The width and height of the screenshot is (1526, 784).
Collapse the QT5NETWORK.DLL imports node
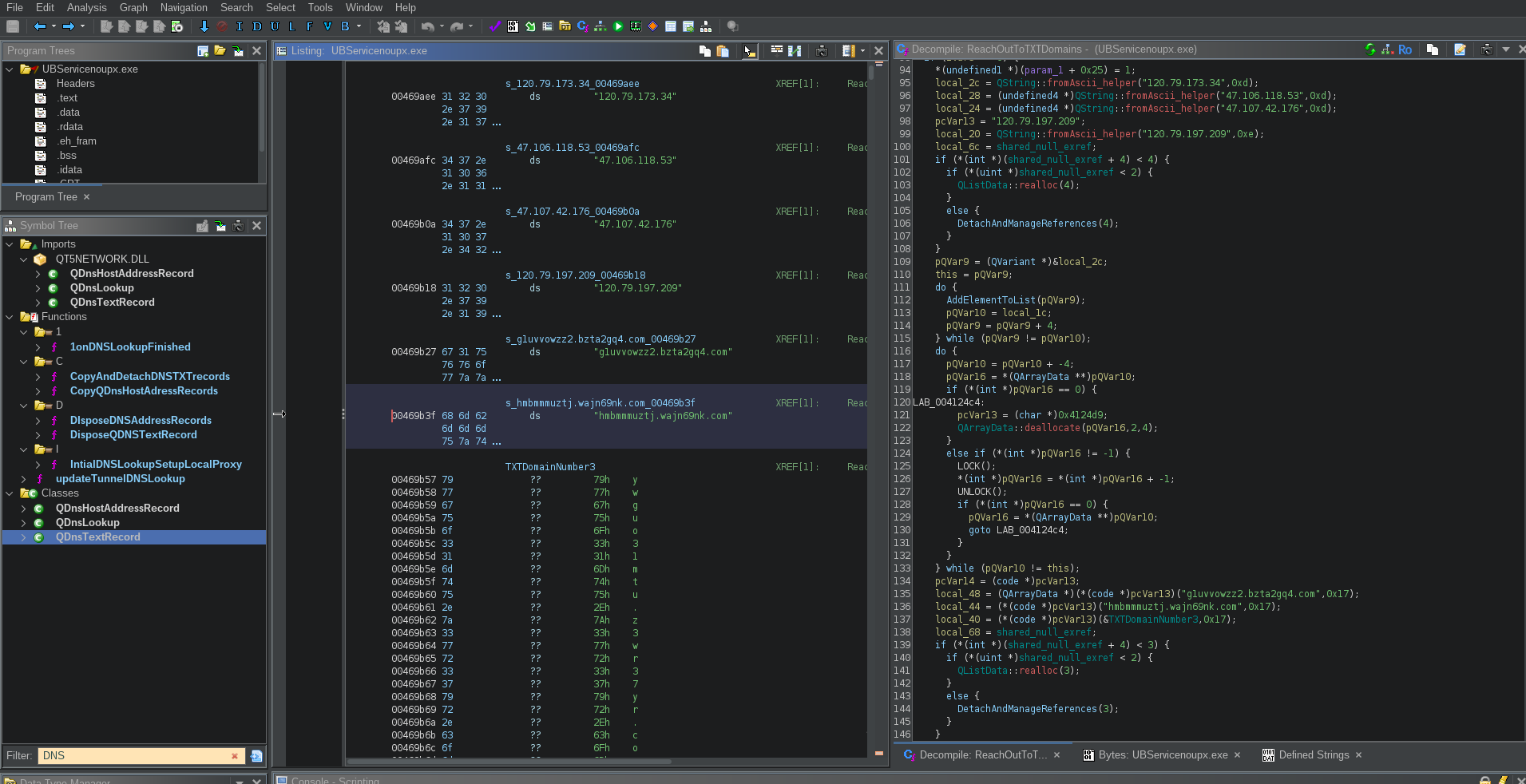[23, 259]
